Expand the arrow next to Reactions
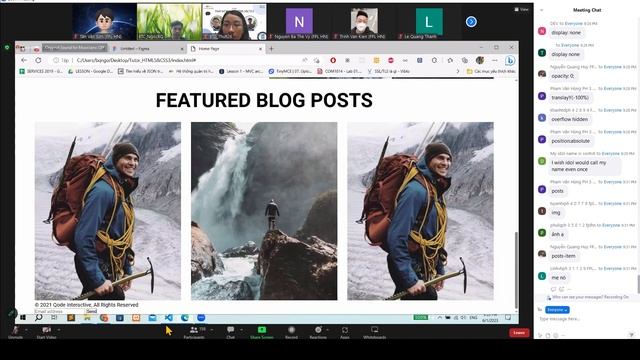 pyautogui.click(x=327, y=329)
